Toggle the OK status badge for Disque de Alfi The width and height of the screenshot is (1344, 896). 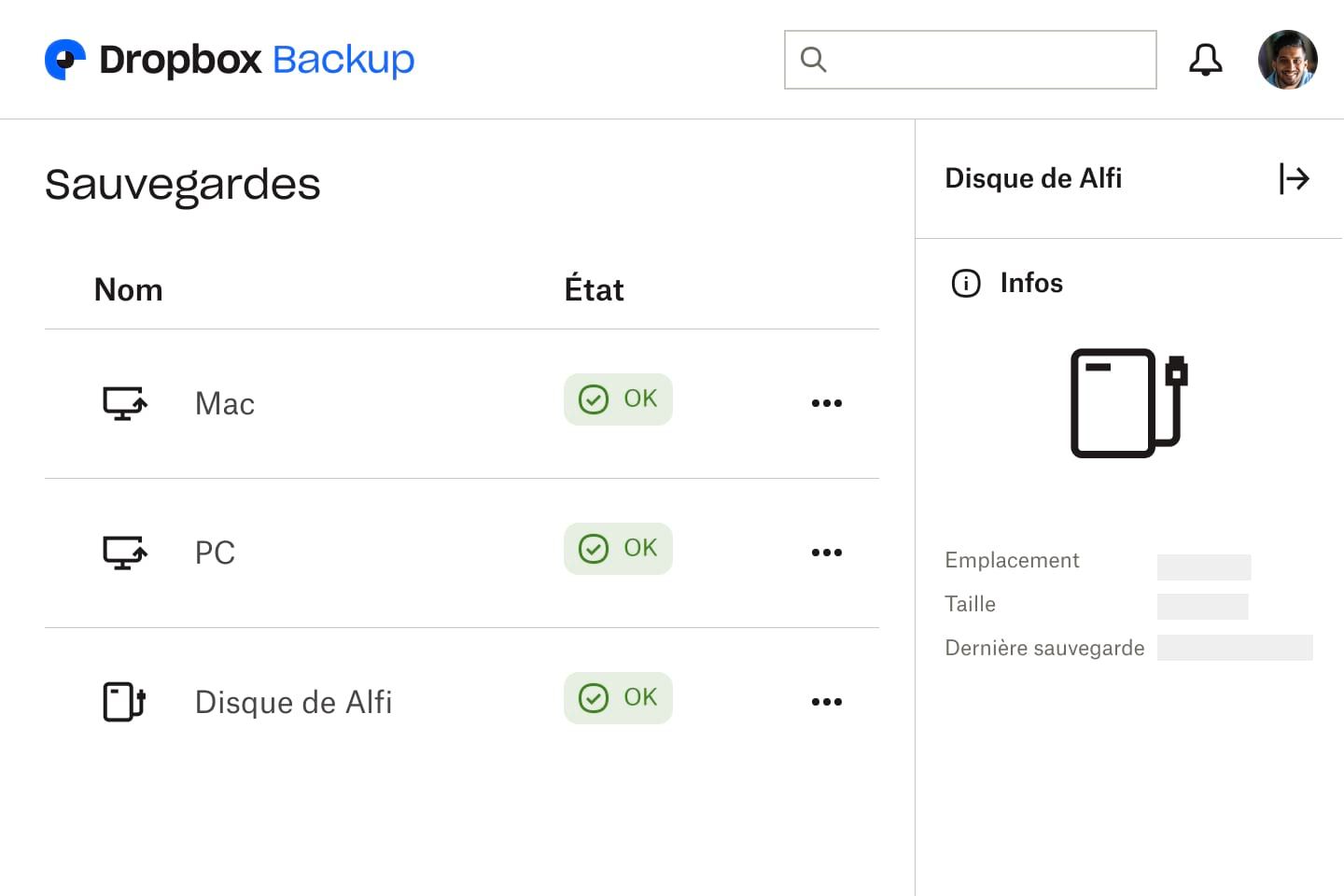click(618, 697)
